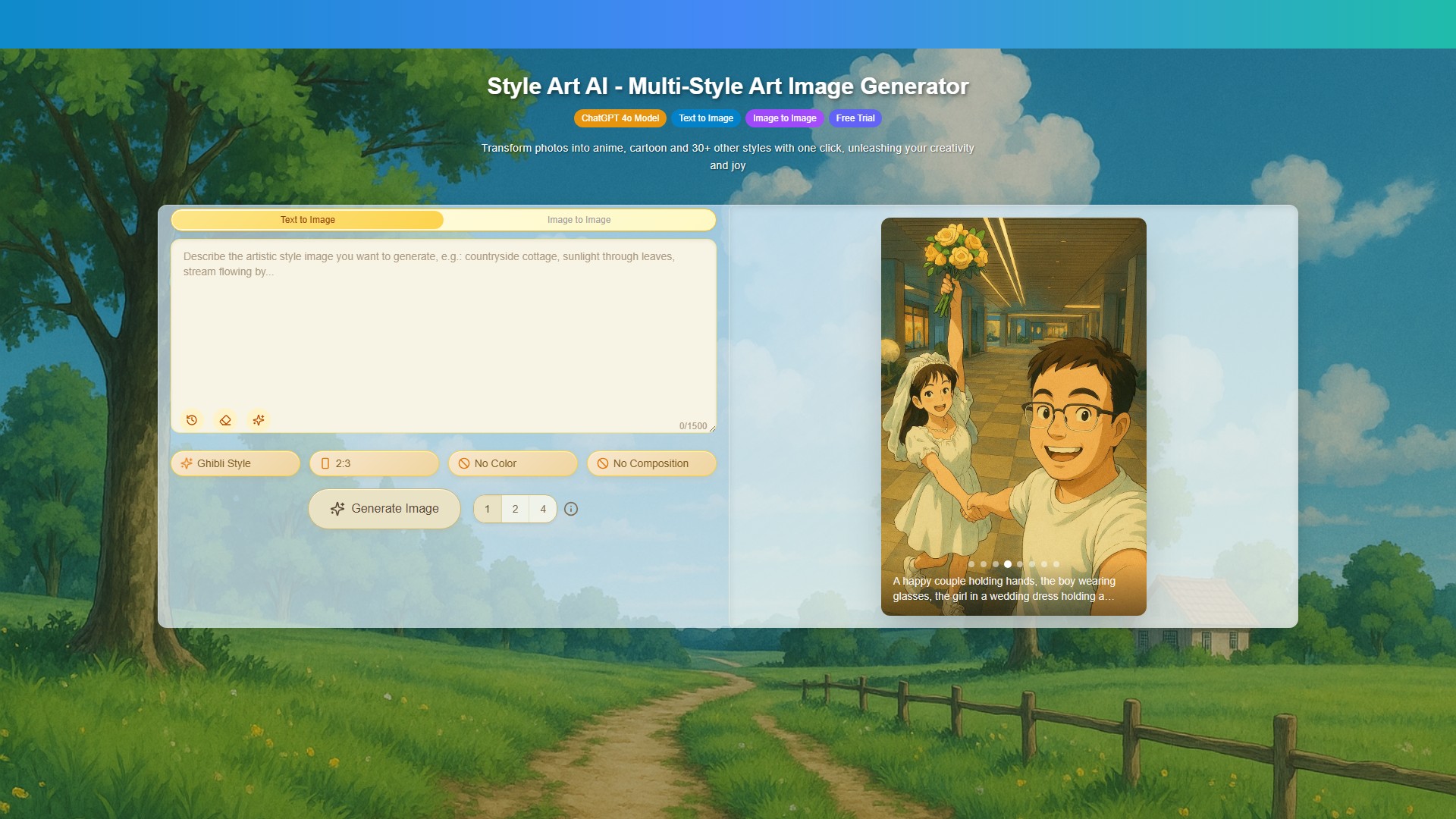This screenshot has height=819, width=1456.
Task: Click the sparkle enhance-prompt icon
Action: [259, 420]
